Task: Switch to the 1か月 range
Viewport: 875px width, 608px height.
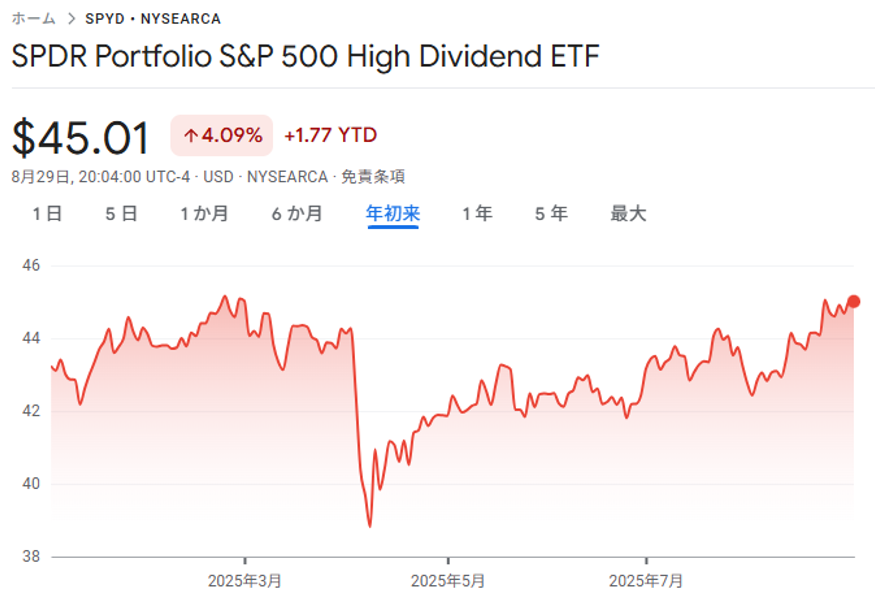Action: 205,213
